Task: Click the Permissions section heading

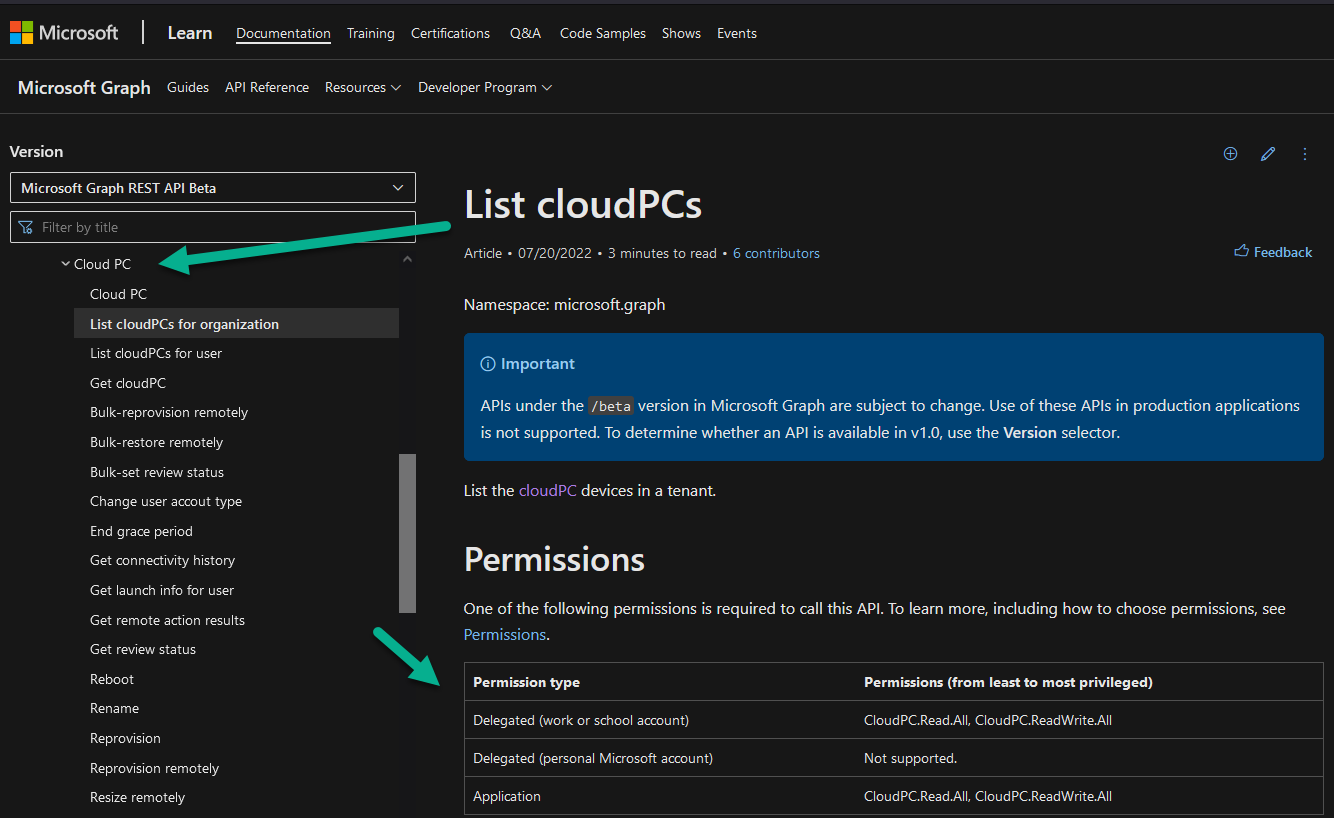Action: tap(554, 559)
